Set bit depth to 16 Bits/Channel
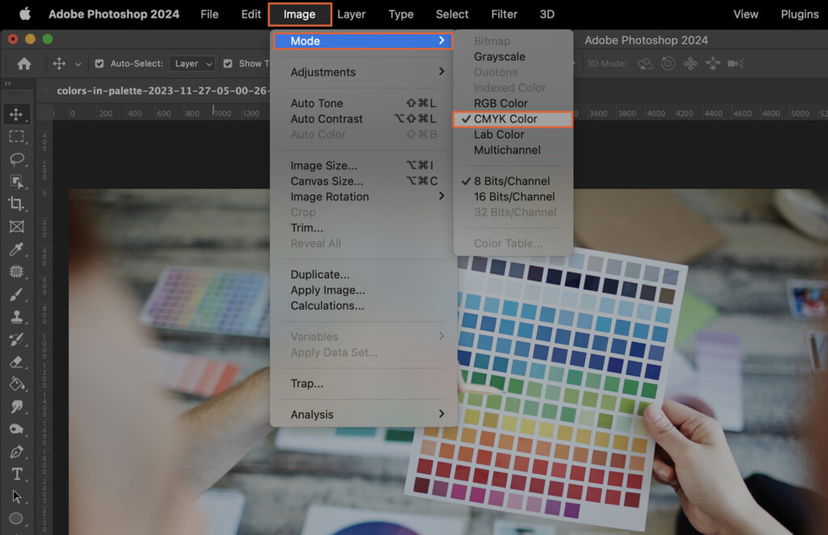The image size is (828, 535). [514, 197]
